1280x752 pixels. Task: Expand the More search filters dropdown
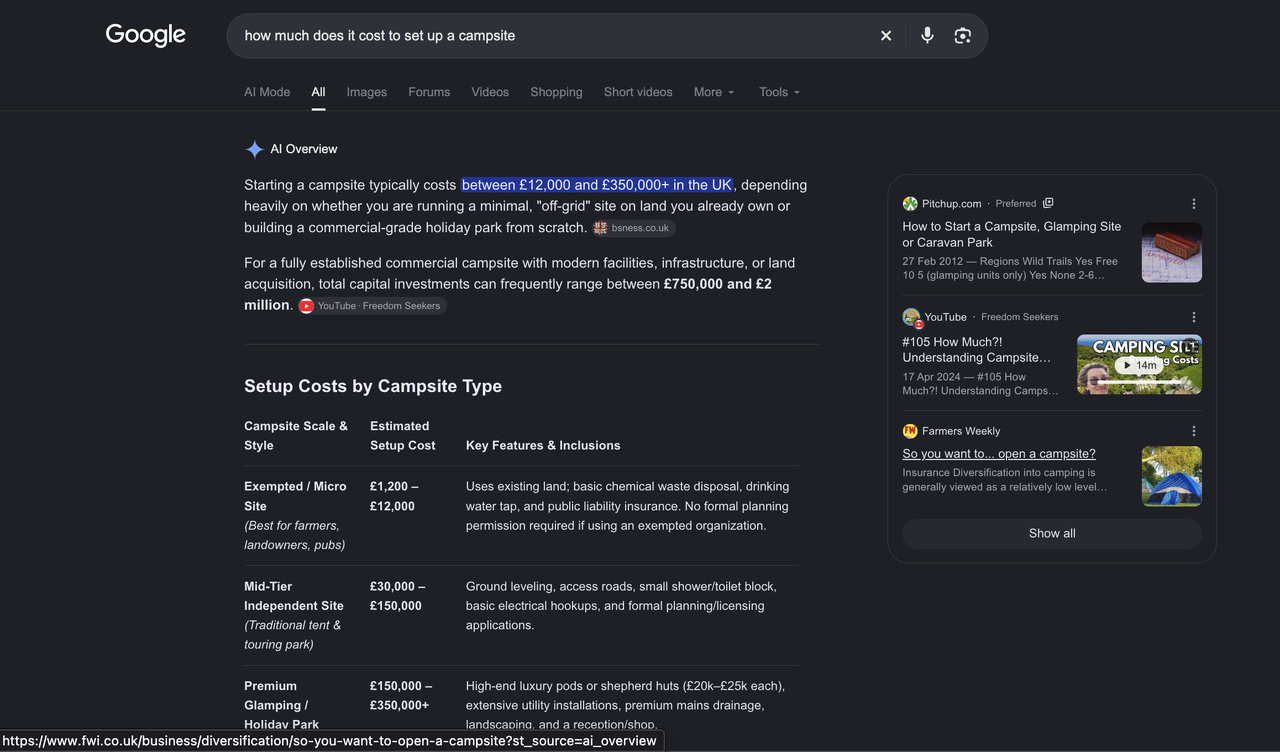(x=714, y=92)
